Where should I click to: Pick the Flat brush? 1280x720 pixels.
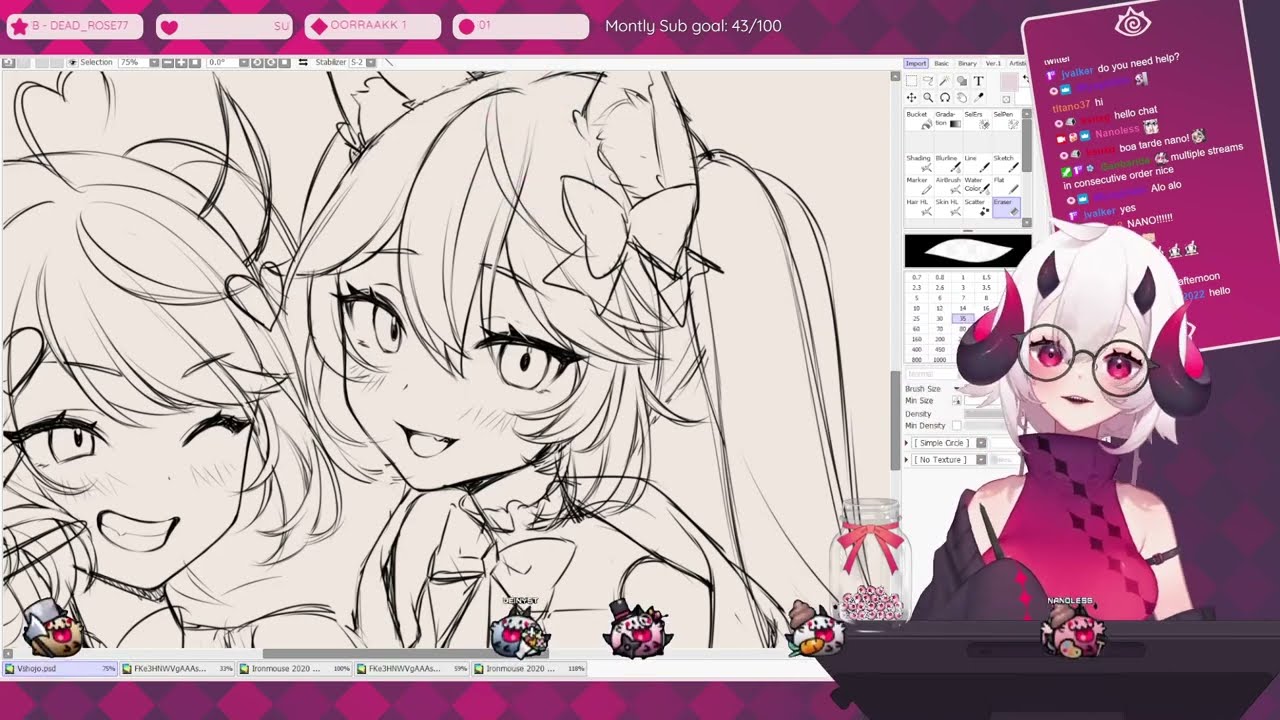coord(1006,186)
